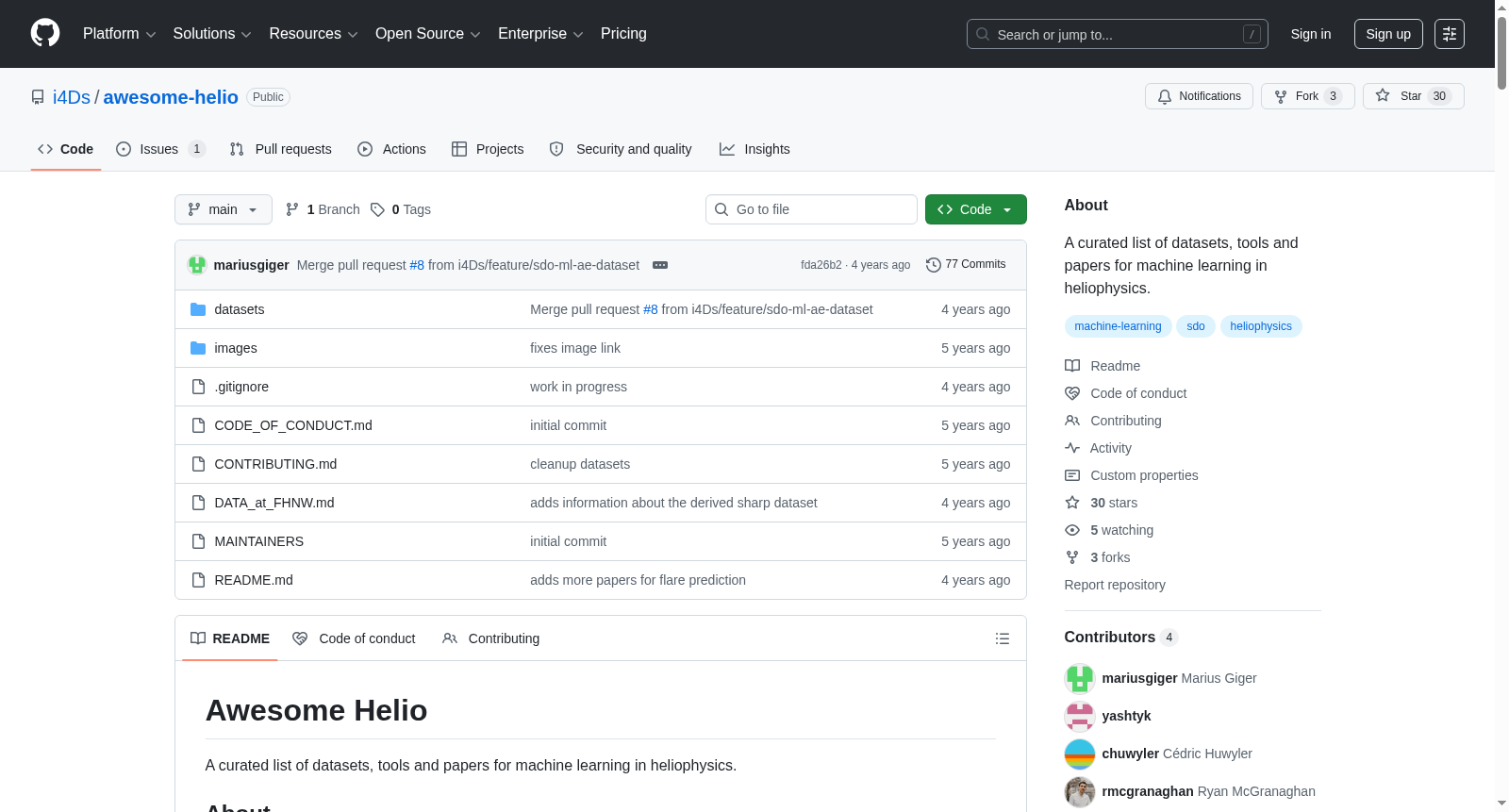
Task: Click the bell icon in Notifications
Action: 1165,96
